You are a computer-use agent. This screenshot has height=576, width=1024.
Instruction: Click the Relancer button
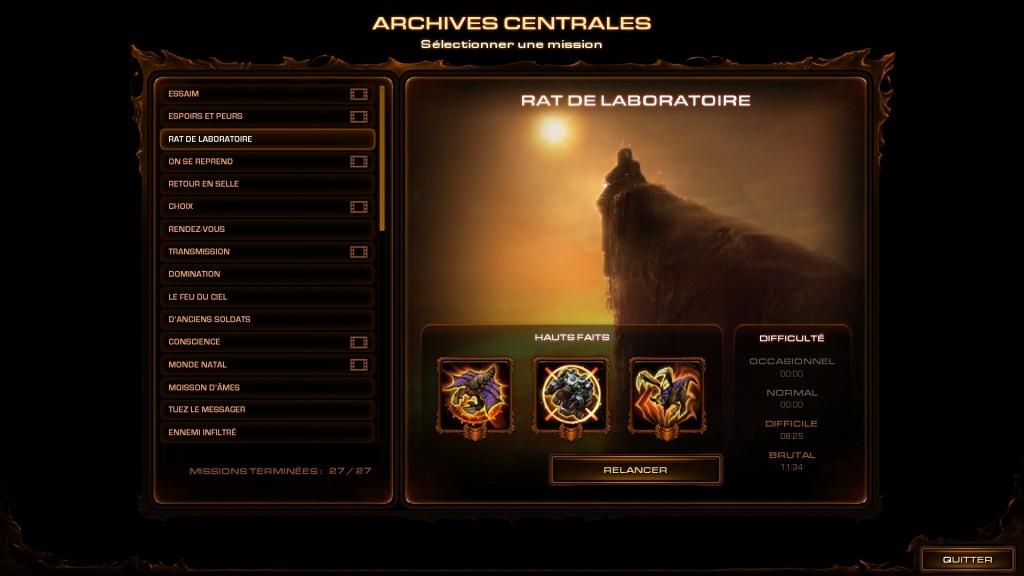coord(635,470)
